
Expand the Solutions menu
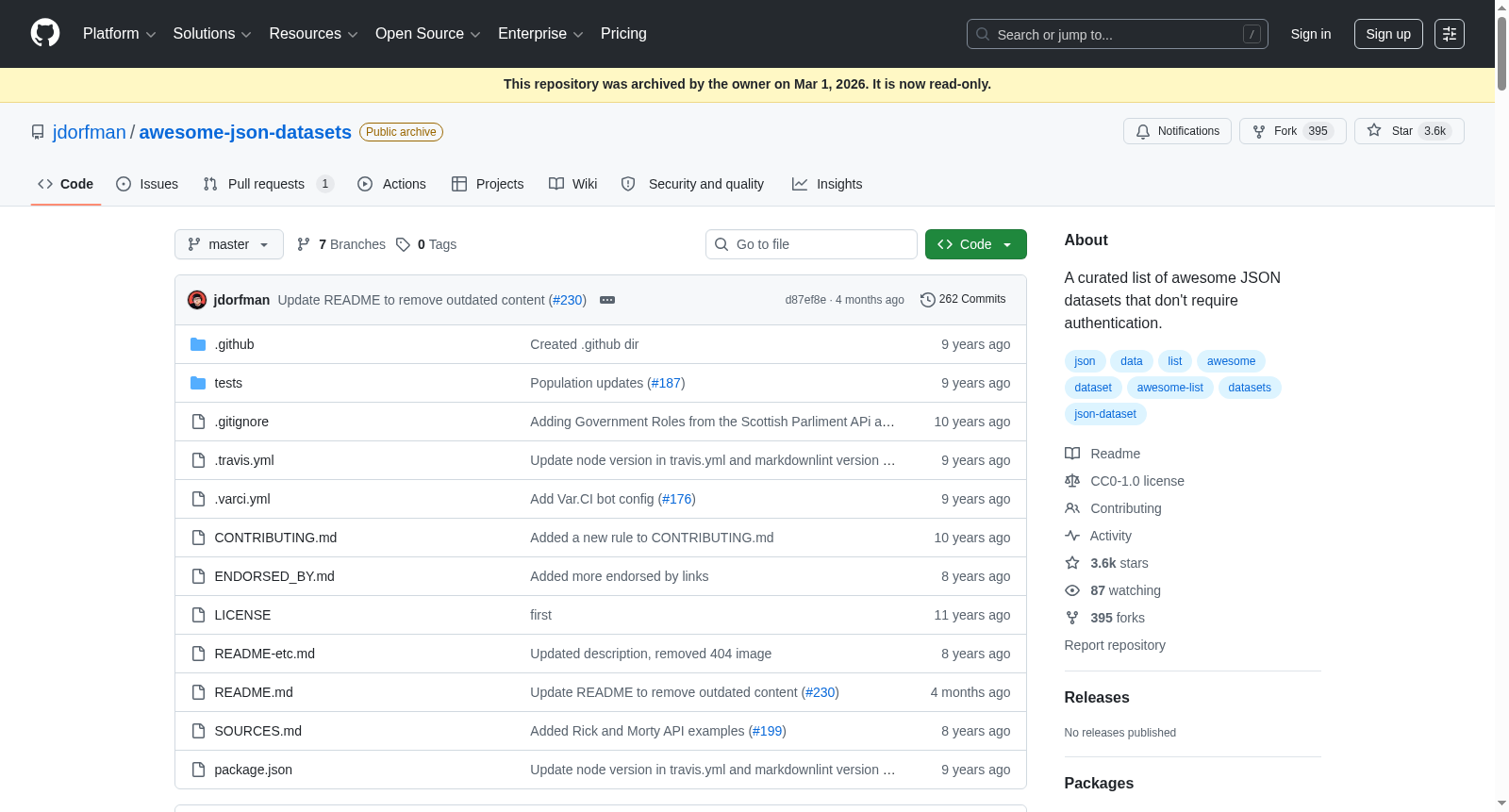point(212,34)
